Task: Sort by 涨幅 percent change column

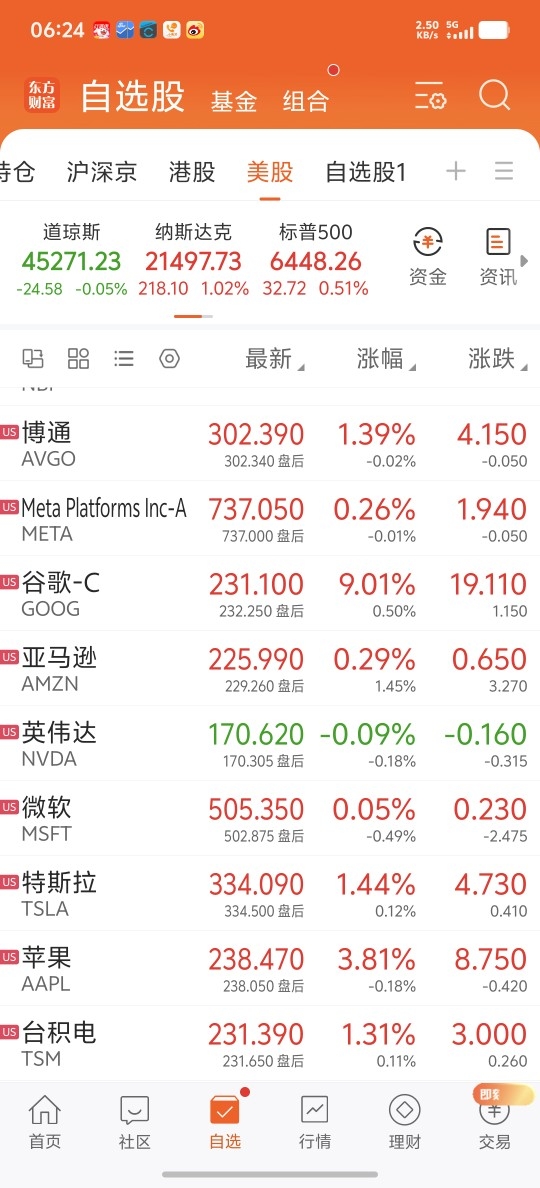Action: pos(386,359)
